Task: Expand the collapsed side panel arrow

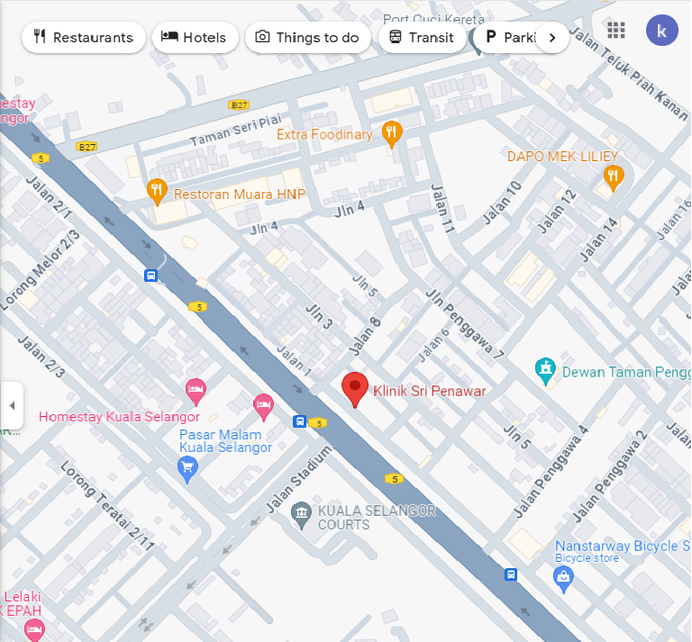Action: [12, 405]
